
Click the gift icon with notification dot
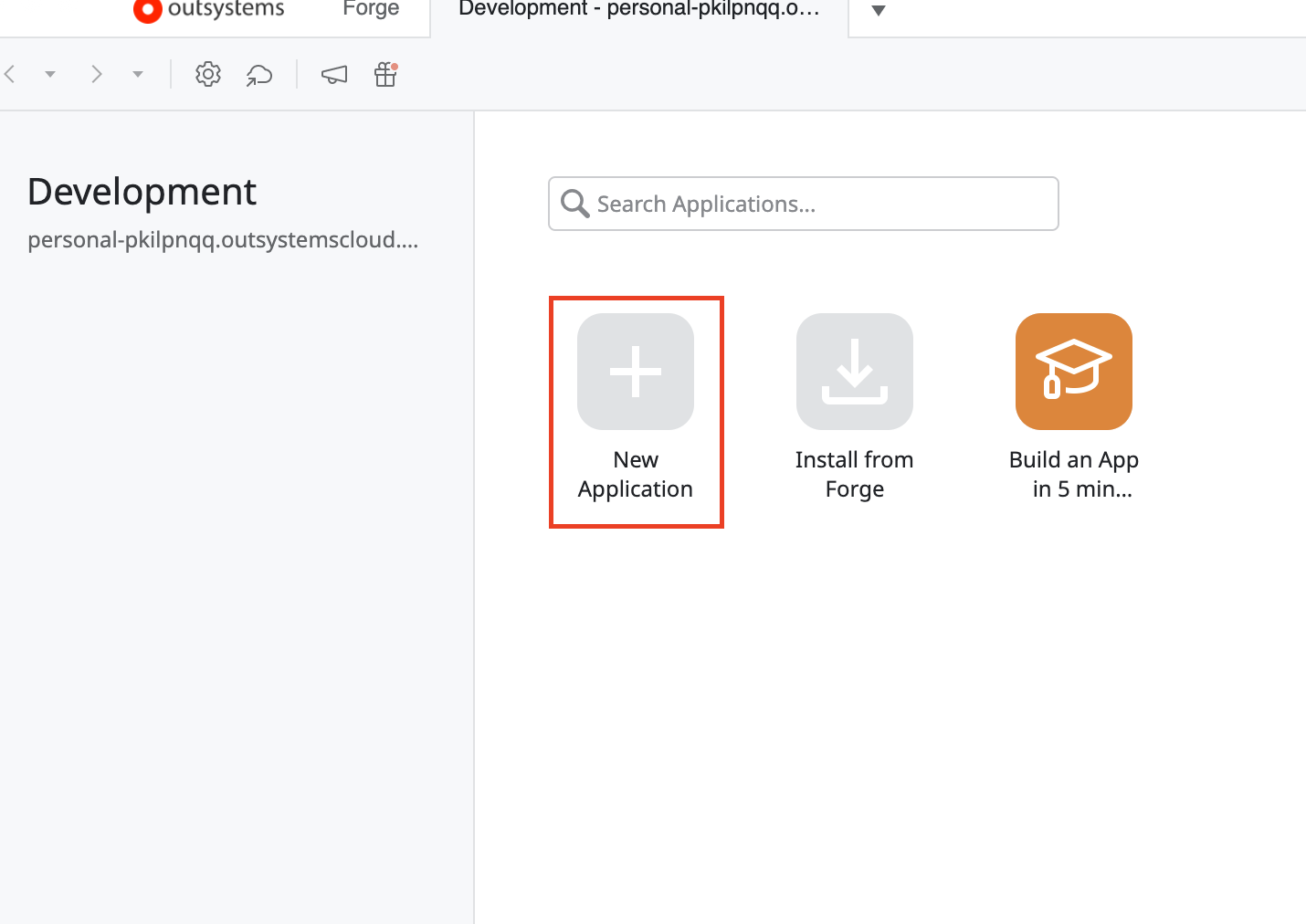click(384, 74)
